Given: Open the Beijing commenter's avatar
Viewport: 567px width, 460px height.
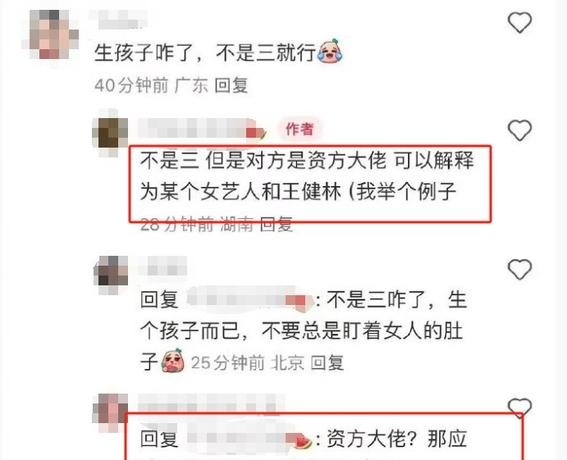Looking at the screenshot, I should [x=111, y=275].
